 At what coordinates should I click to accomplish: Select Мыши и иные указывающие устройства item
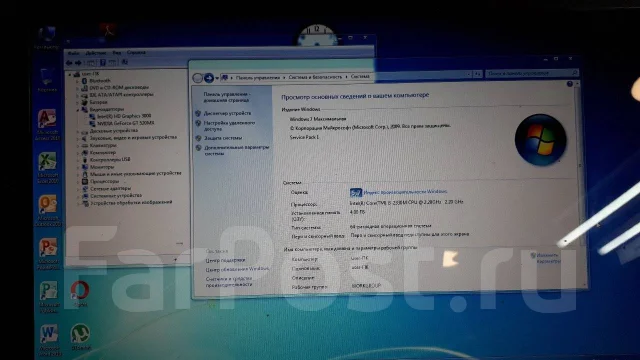point(136,173)
